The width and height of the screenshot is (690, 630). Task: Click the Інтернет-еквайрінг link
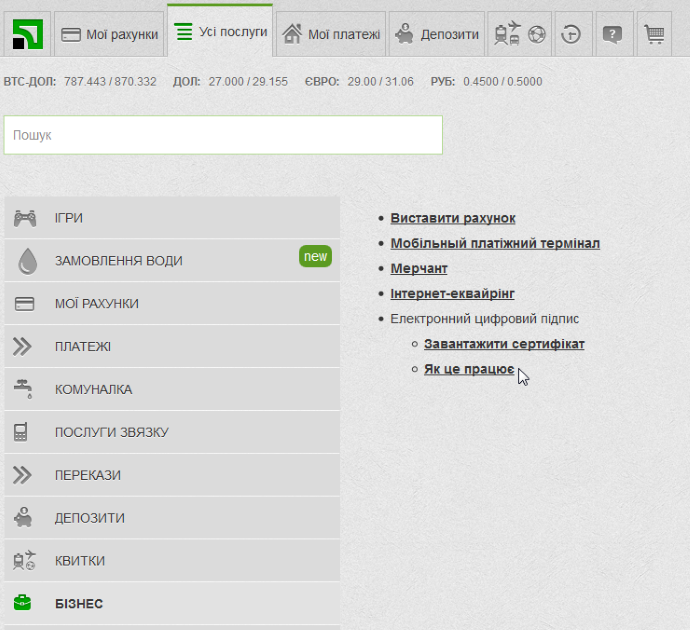tap(452, 294)
